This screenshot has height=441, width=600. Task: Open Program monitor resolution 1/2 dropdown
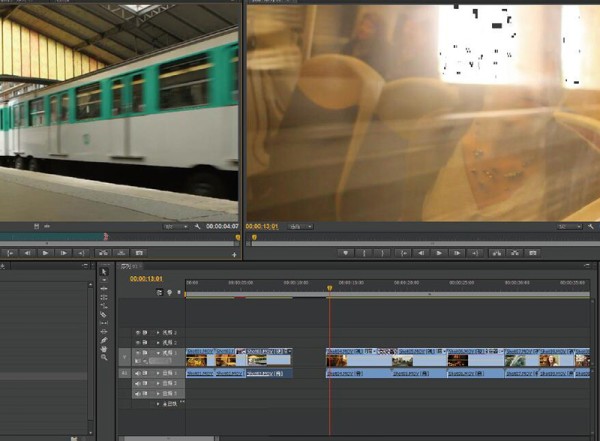[x=569, y=227]
